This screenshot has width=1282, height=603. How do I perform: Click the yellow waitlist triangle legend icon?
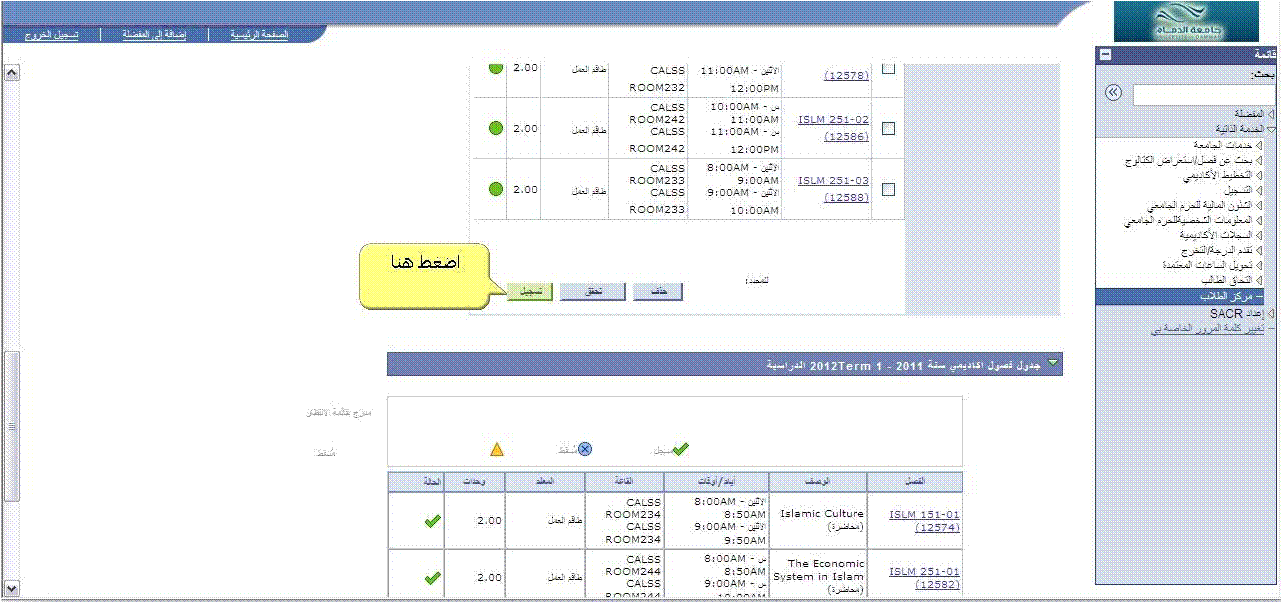point(497,449)
